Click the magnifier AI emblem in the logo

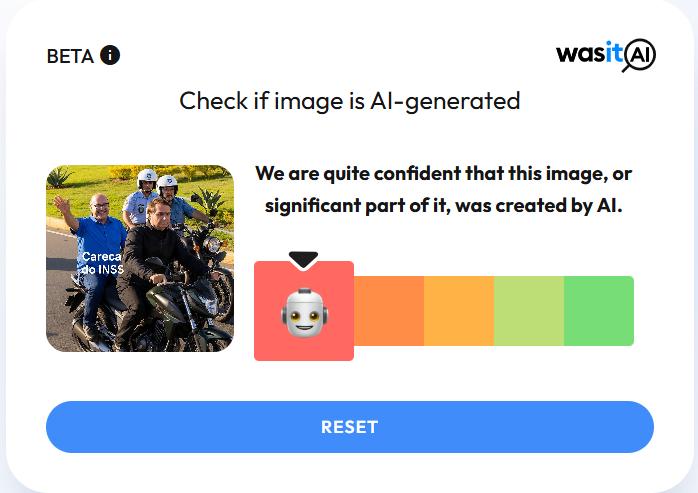(x=639, y=56)
